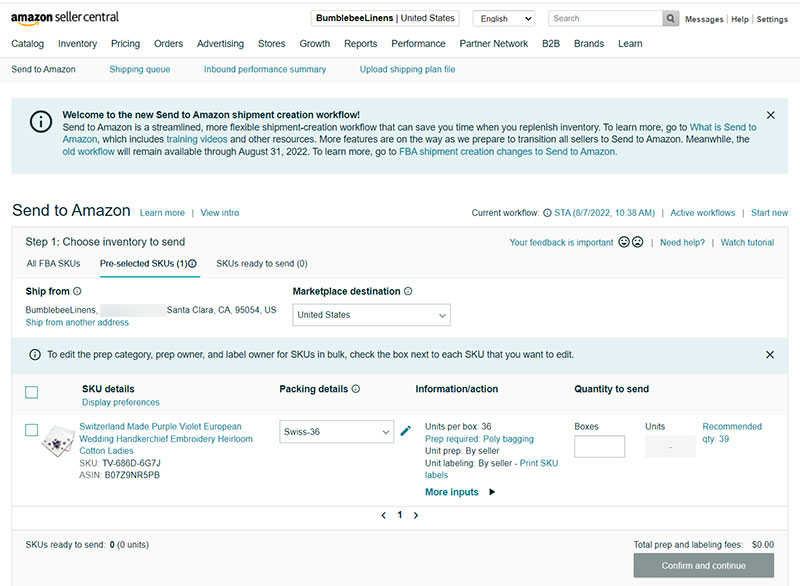Expand the Swiss-36 packing template dropdown
Viewport: 800px width, 586px height.
[x=336, y=432]
